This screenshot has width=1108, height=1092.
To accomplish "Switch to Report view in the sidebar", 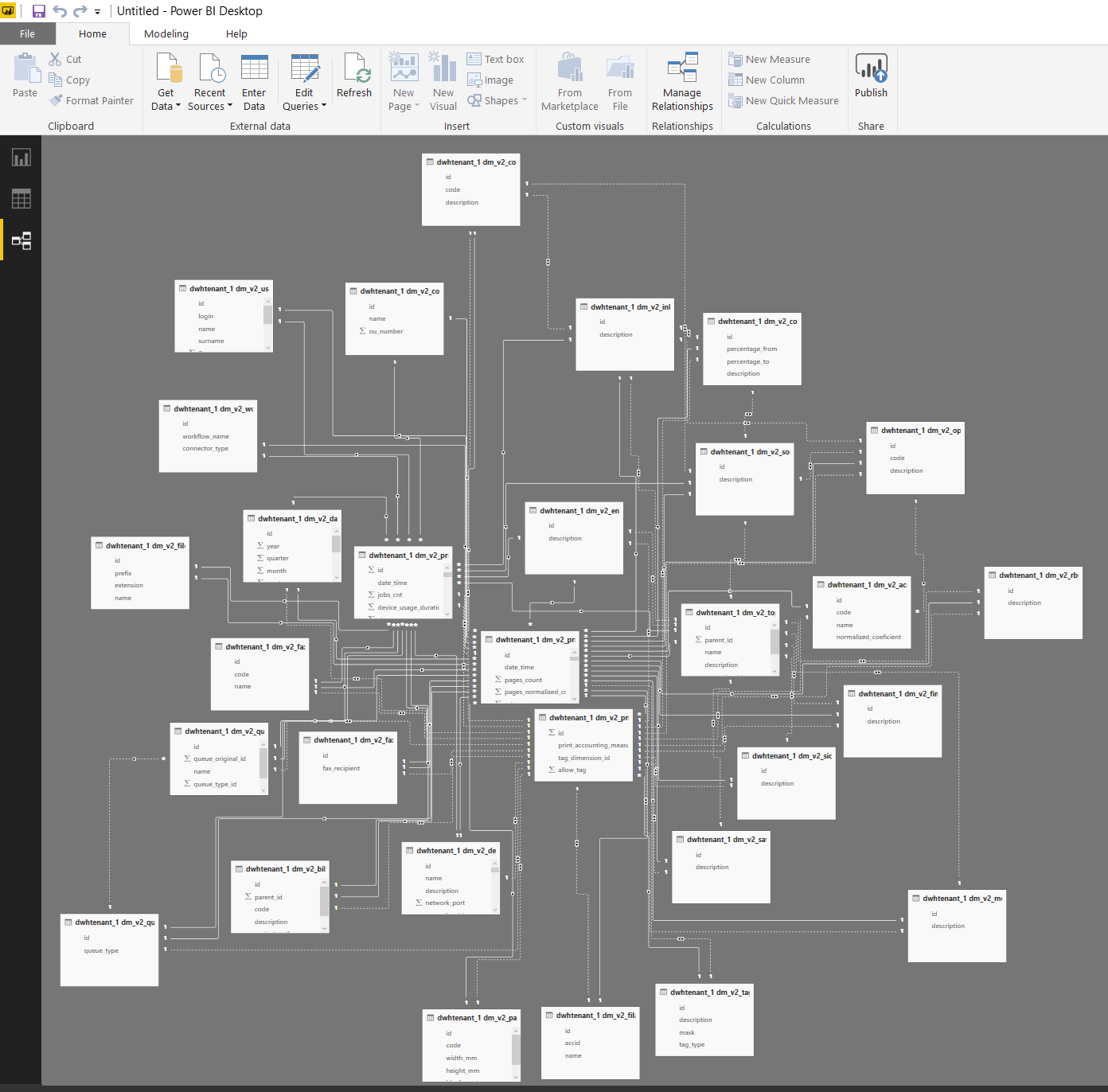I will click(20, 157).
